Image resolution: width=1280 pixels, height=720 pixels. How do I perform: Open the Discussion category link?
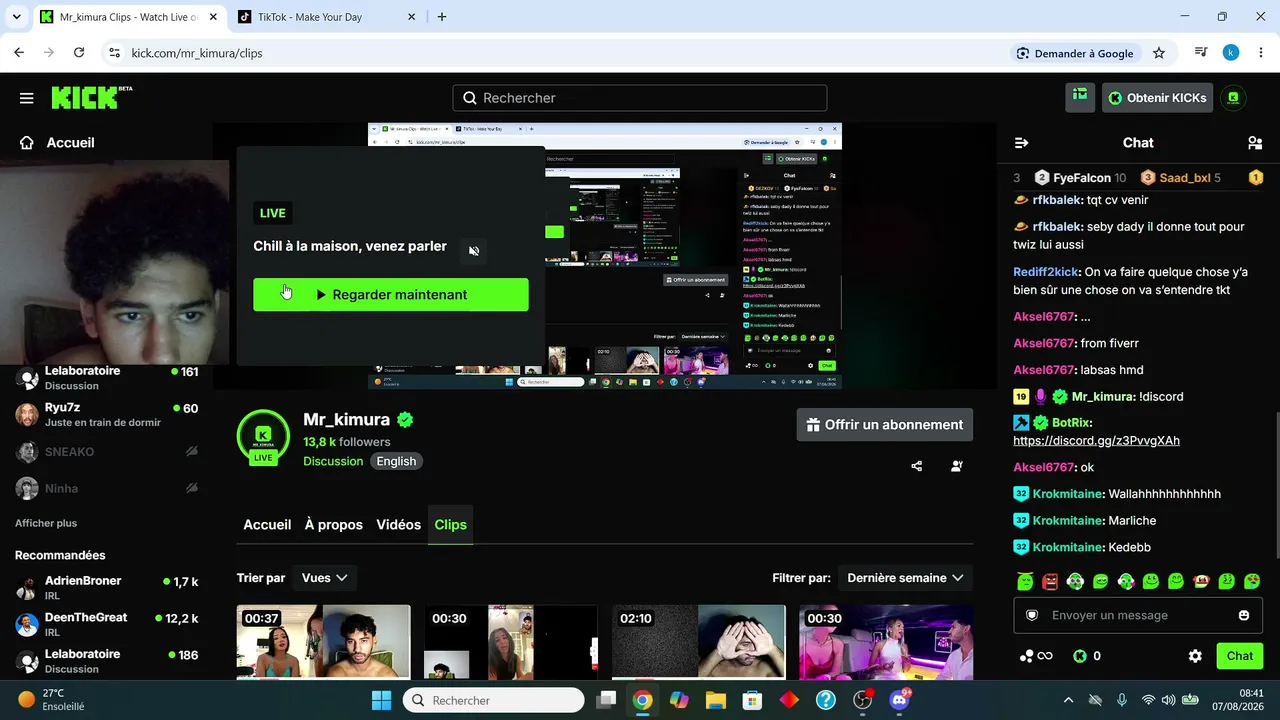click(x=333, y=461)
